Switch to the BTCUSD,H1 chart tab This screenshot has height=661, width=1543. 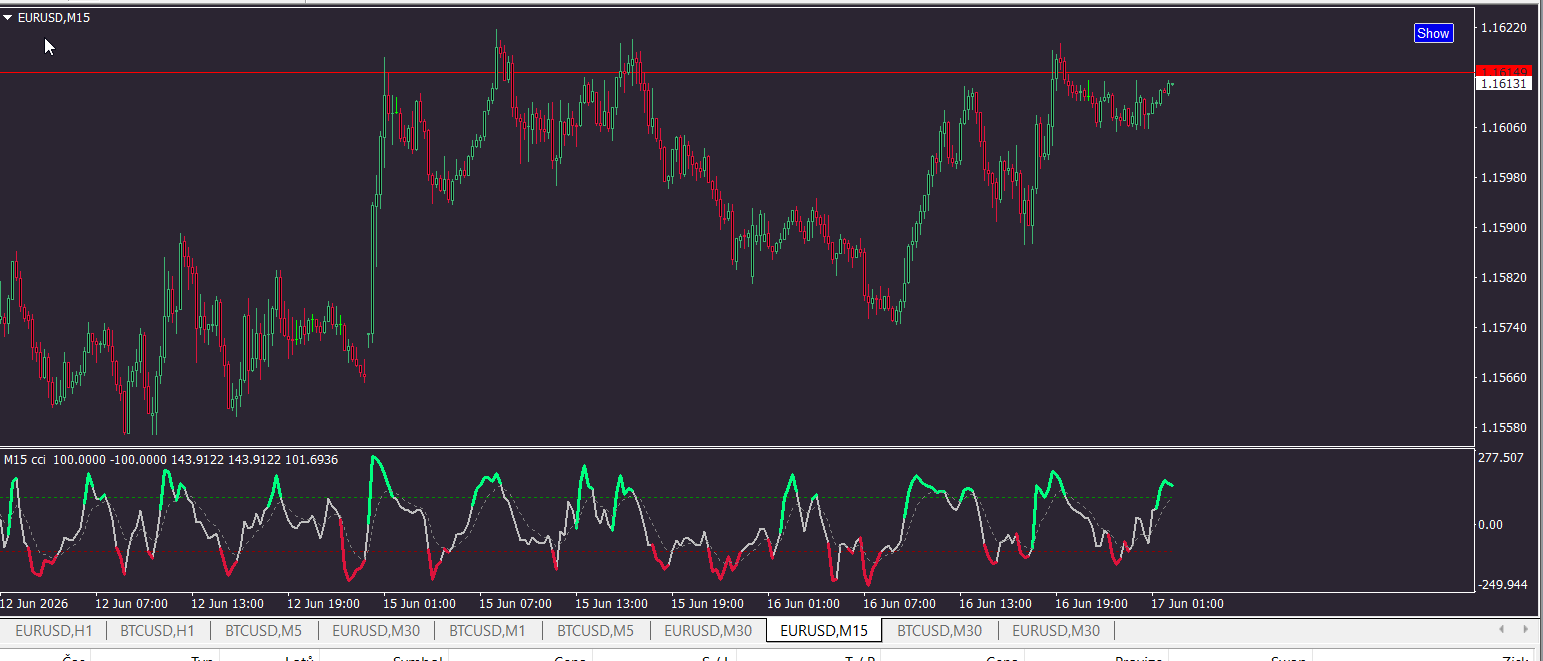coord(157,631)
